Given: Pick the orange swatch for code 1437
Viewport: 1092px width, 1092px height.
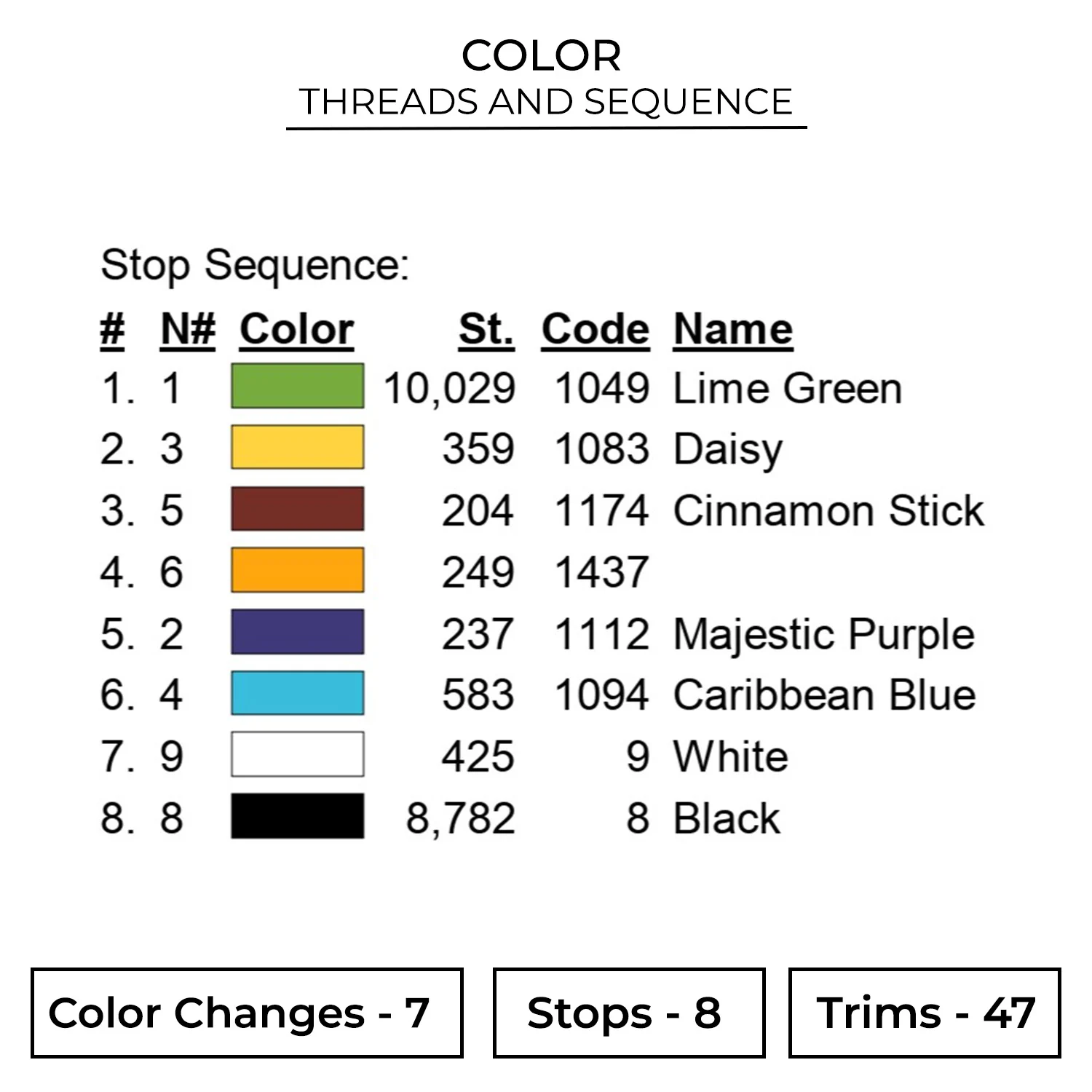Looking at the screenshot, I should click(297, 570).
